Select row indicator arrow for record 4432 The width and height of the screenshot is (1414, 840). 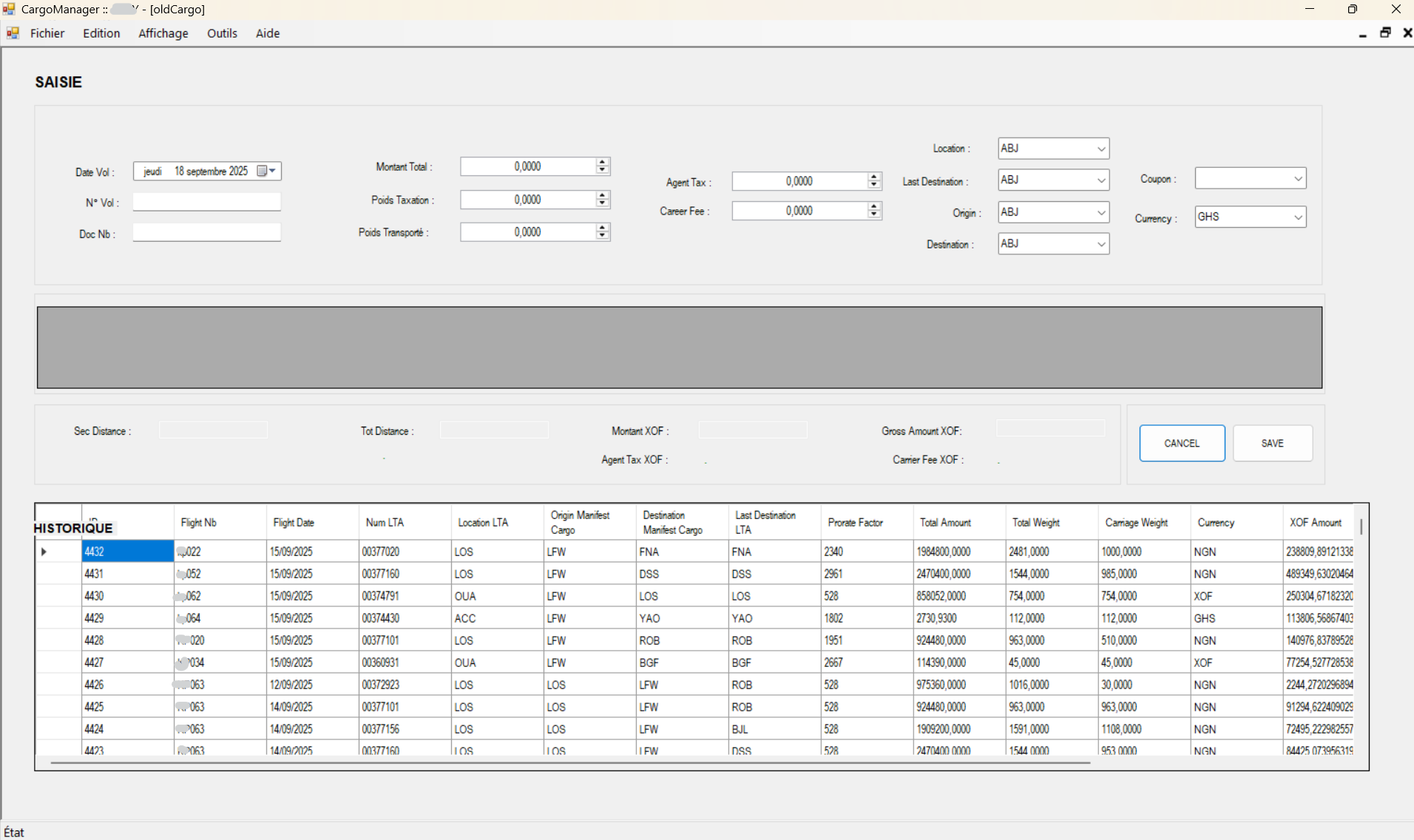(44, 552)
